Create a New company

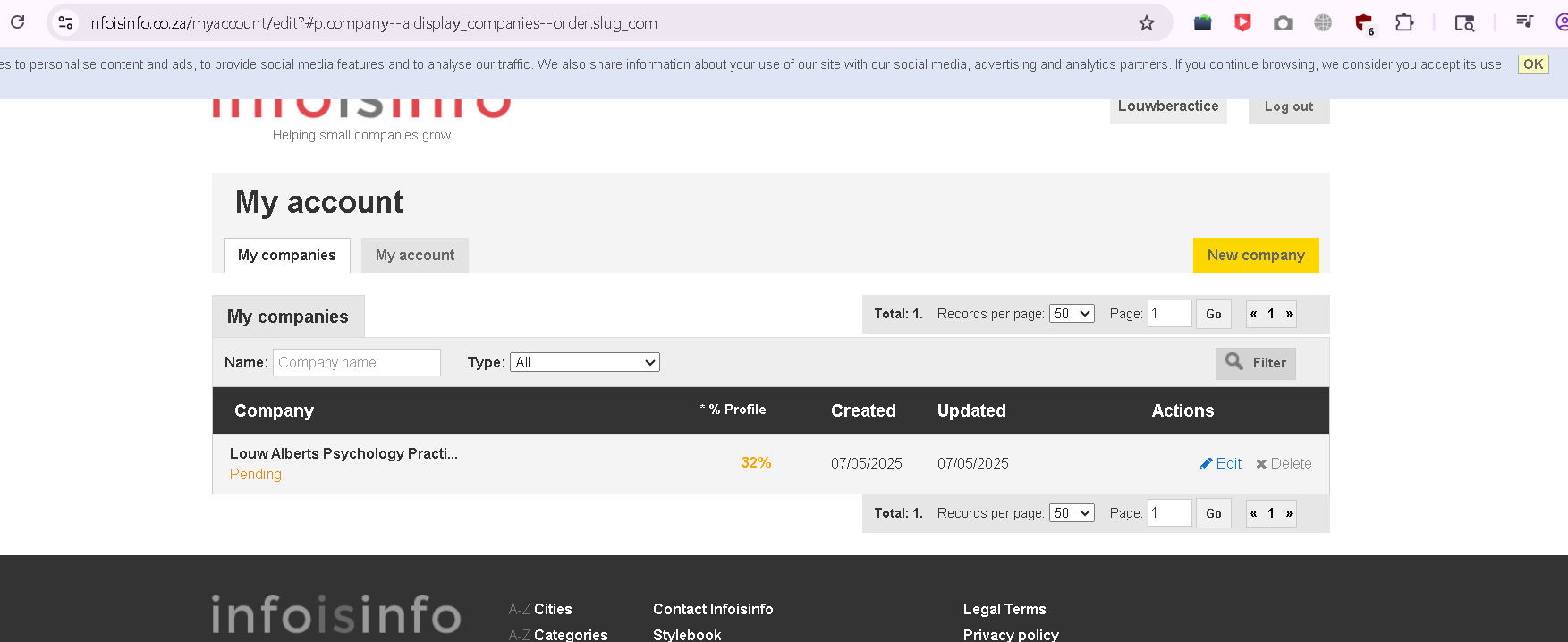[1256, 256]
